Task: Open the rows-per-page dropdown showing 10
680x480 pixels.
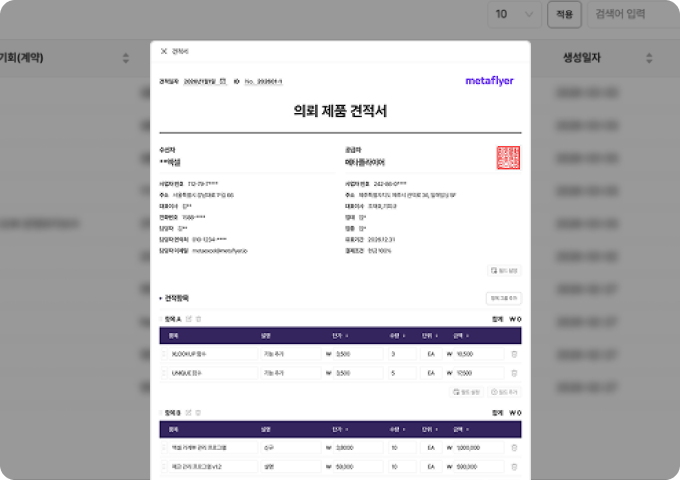Action: point(514,14)
